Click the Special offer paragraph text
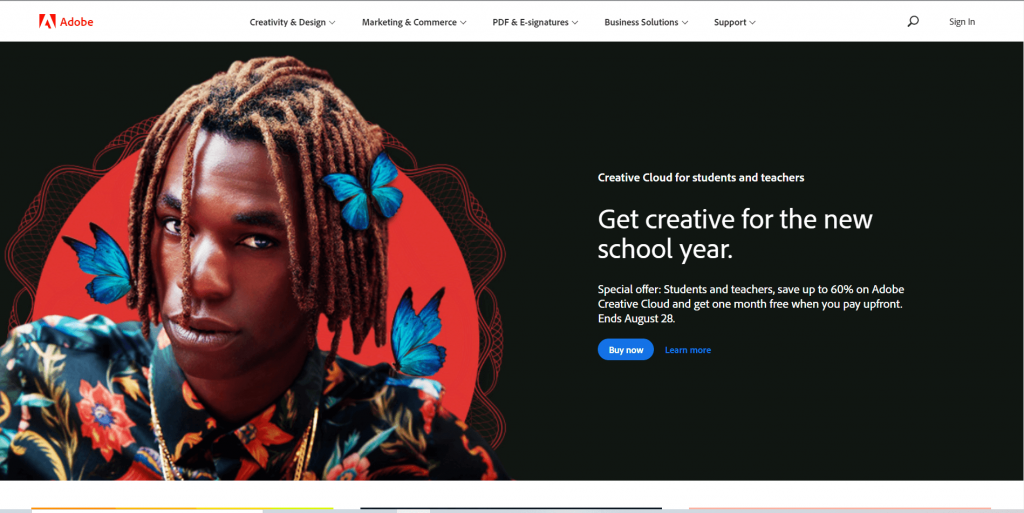This screenshot has height=513, width=1024. (x=751, y=304)
